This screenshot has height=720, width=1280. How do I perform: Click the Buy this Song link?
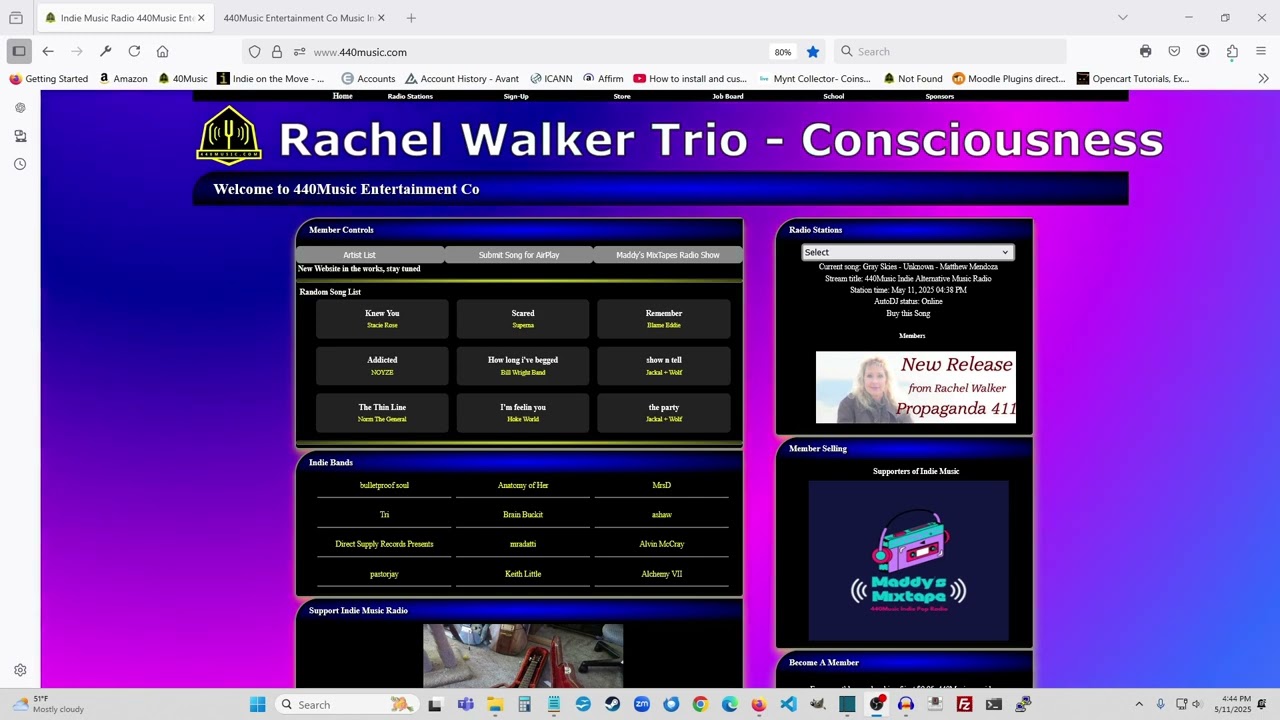click(908, 313)
